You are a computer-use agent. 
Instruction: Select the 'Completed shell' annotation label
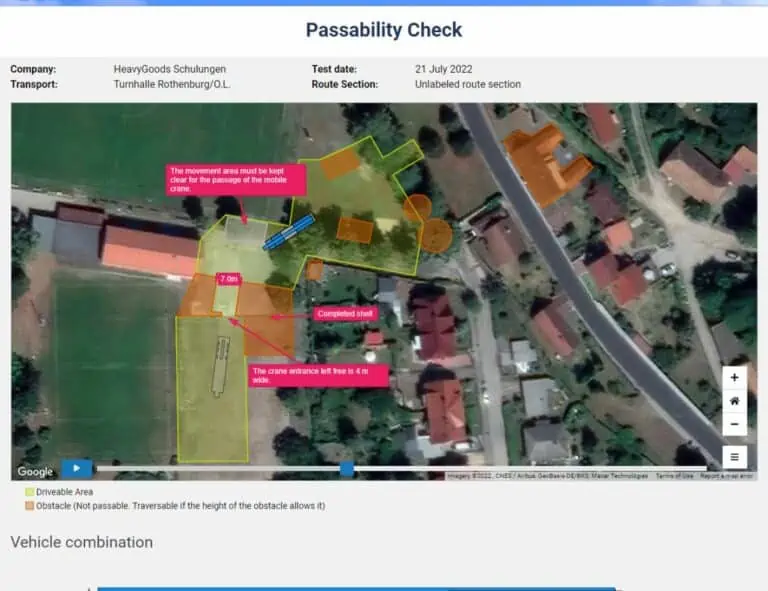pyautogui.click(x=345, y=314)
